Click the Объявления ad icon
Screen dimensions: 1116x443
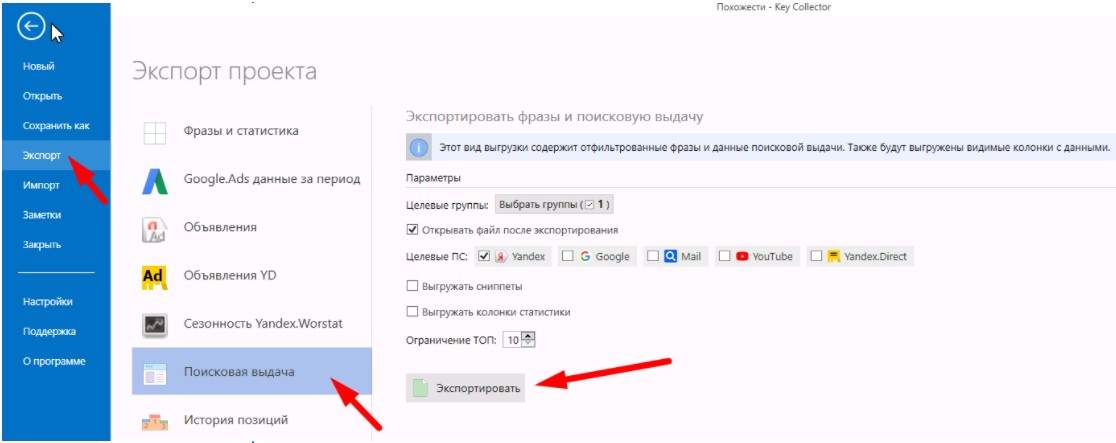click(154, 229)
